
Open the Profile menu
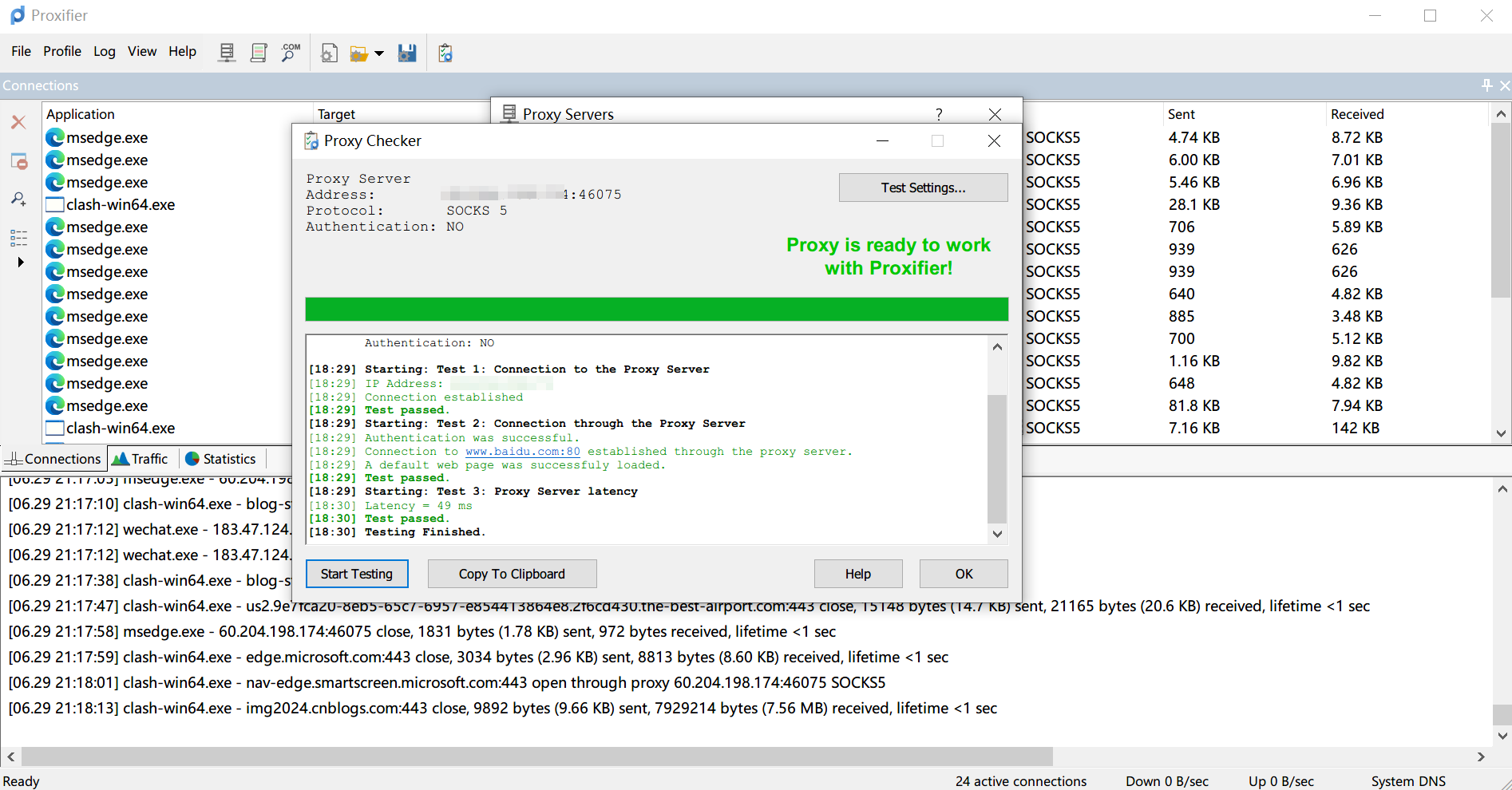tap(61, 51)
